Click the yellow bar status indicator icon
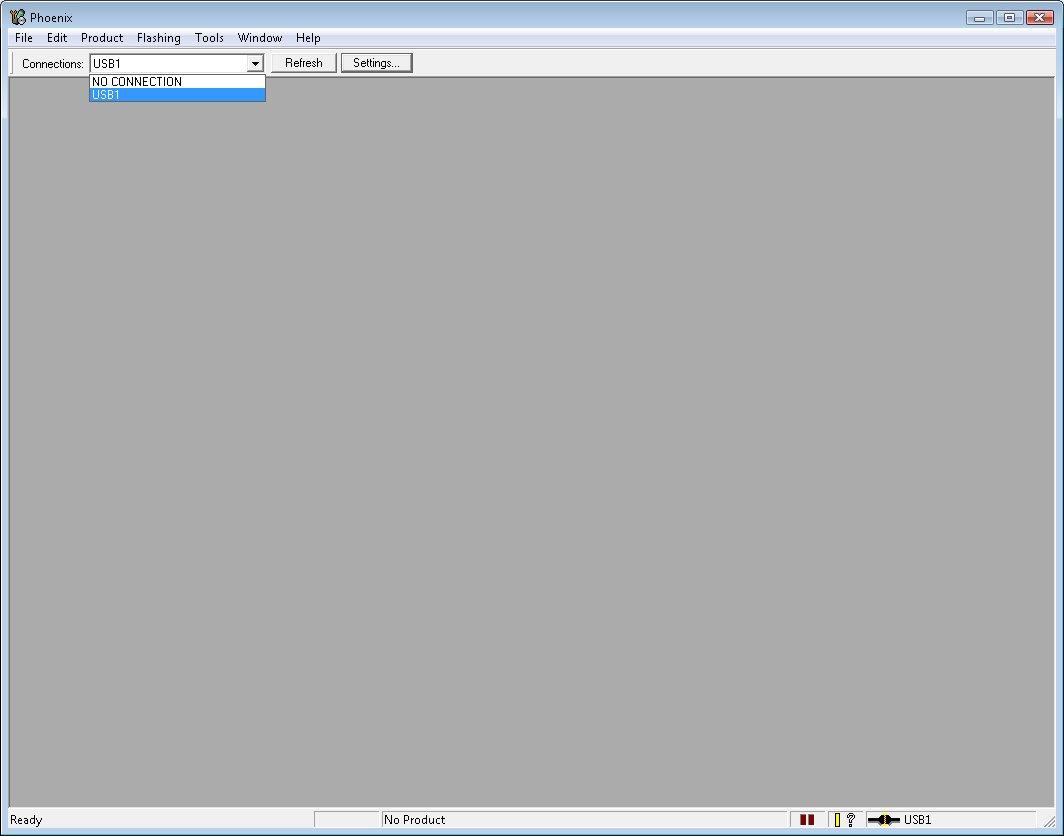Viewport: 1064px width, 836px height. pyautogui.click(x=837, y=820)
